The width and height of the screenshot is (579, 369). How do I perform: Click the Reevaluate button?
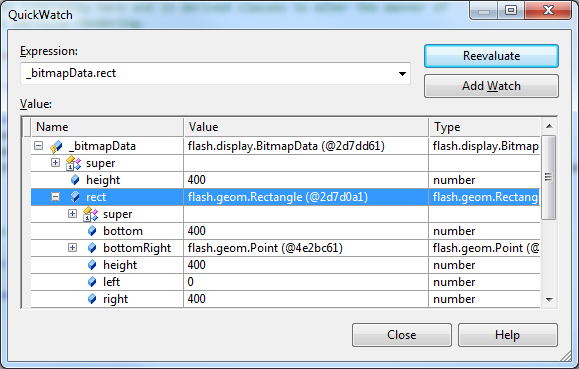491,56
